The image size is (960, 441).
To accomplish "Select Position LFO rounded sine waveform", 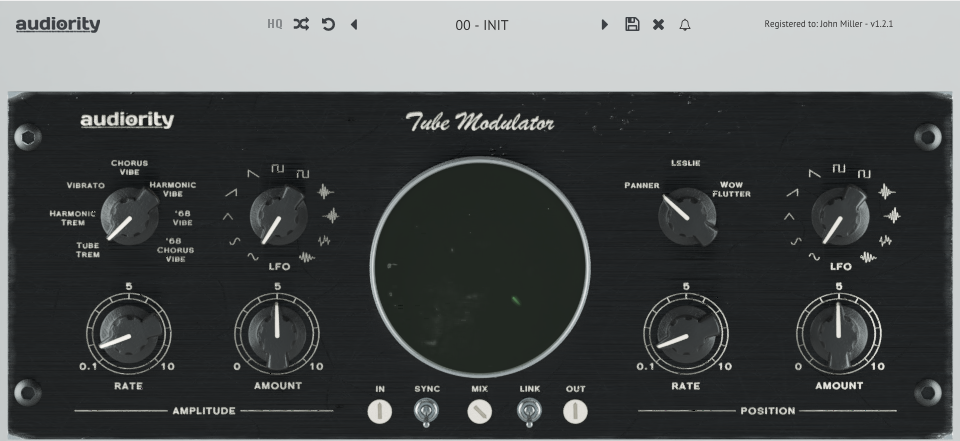I will (x=796, y=241).
